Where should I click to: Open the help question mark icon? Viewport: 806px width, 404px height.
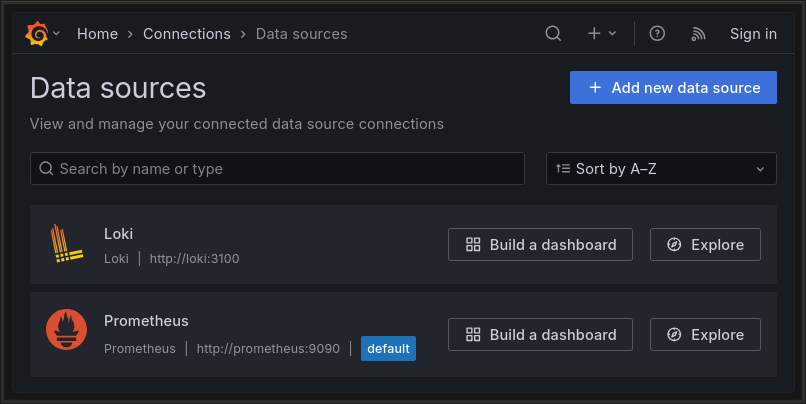coord(657,33)
